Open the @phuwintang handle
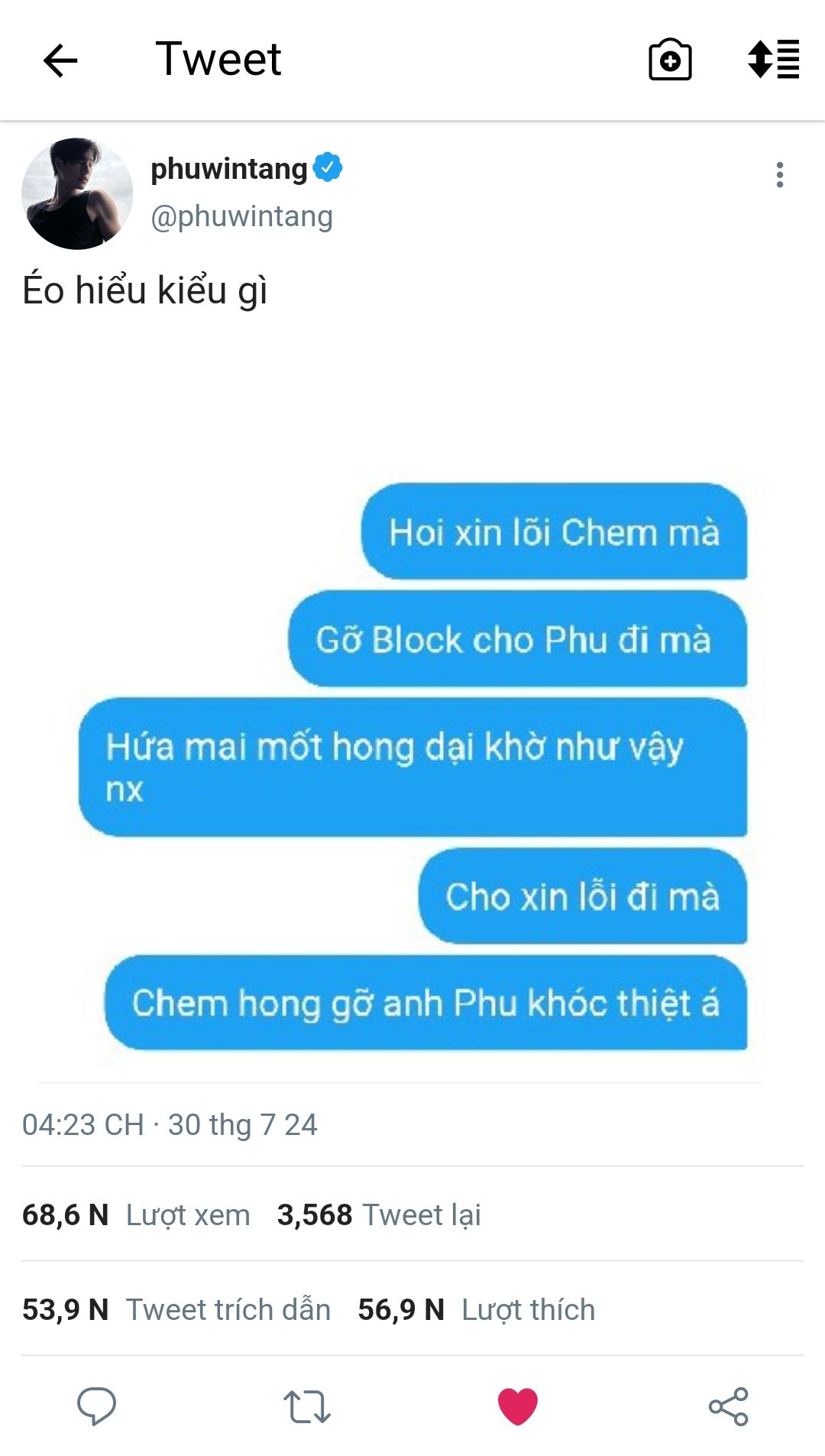 tap(241, 216)
